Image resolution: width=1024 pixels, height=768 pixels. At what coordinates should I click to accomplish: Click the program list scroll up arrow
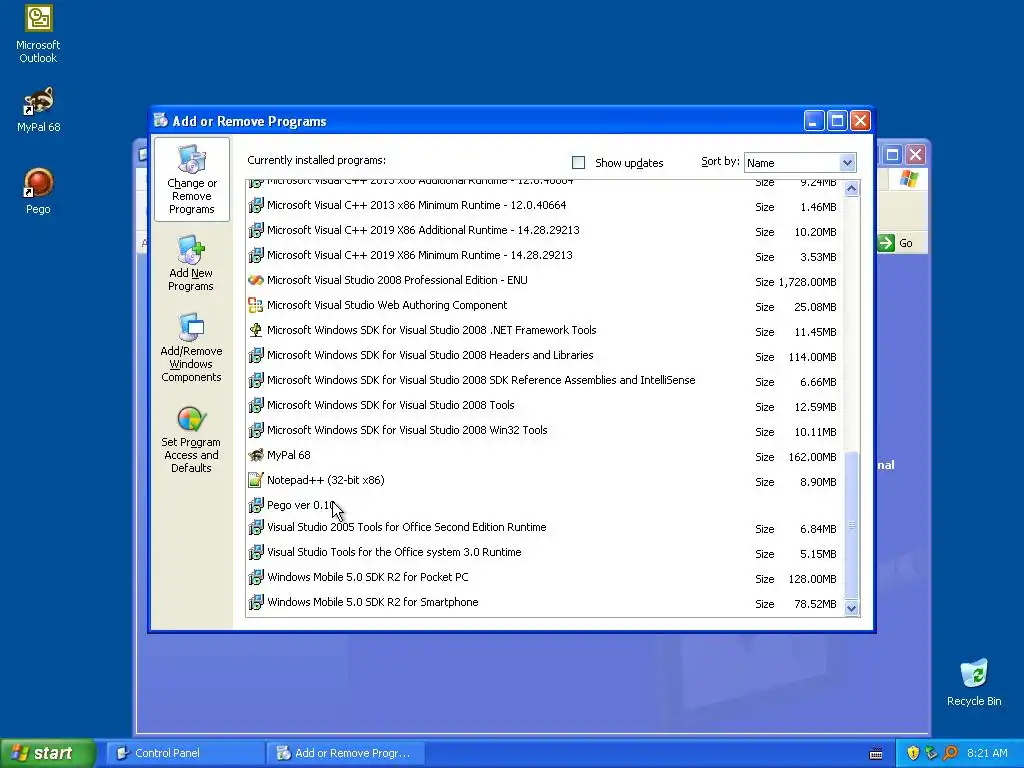tap(851, 189)
